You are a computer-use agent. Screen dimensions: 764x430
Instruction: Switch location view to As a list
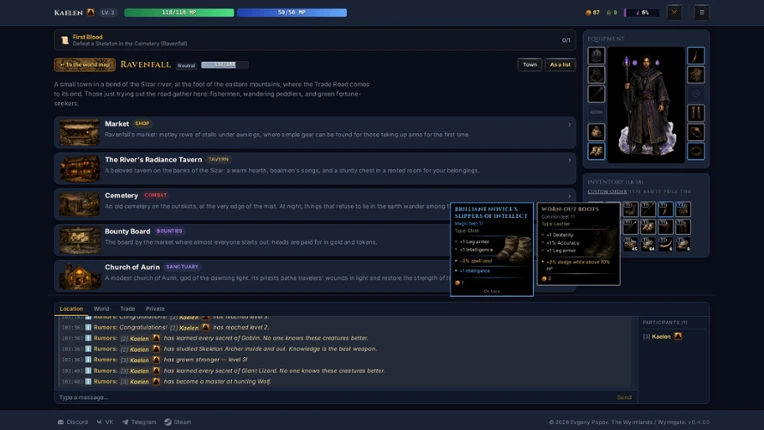[x=560, y=64]
